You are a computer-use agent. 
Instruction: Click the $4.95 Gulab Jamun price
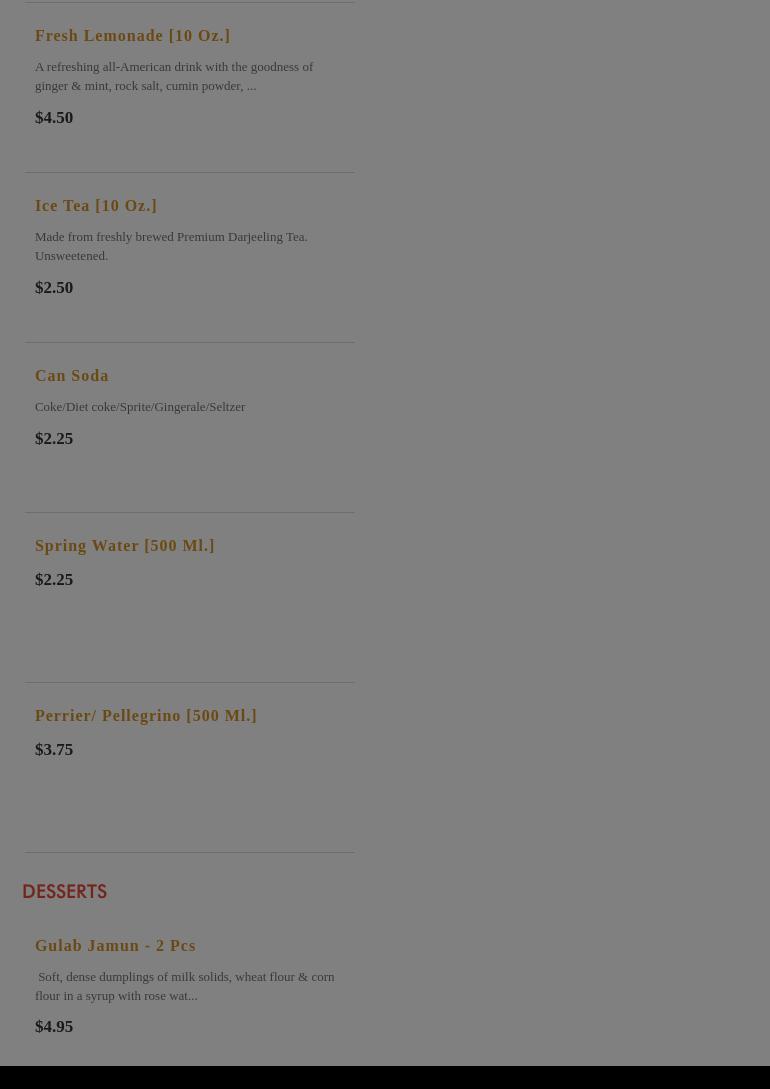click(x=54, y=1026)
